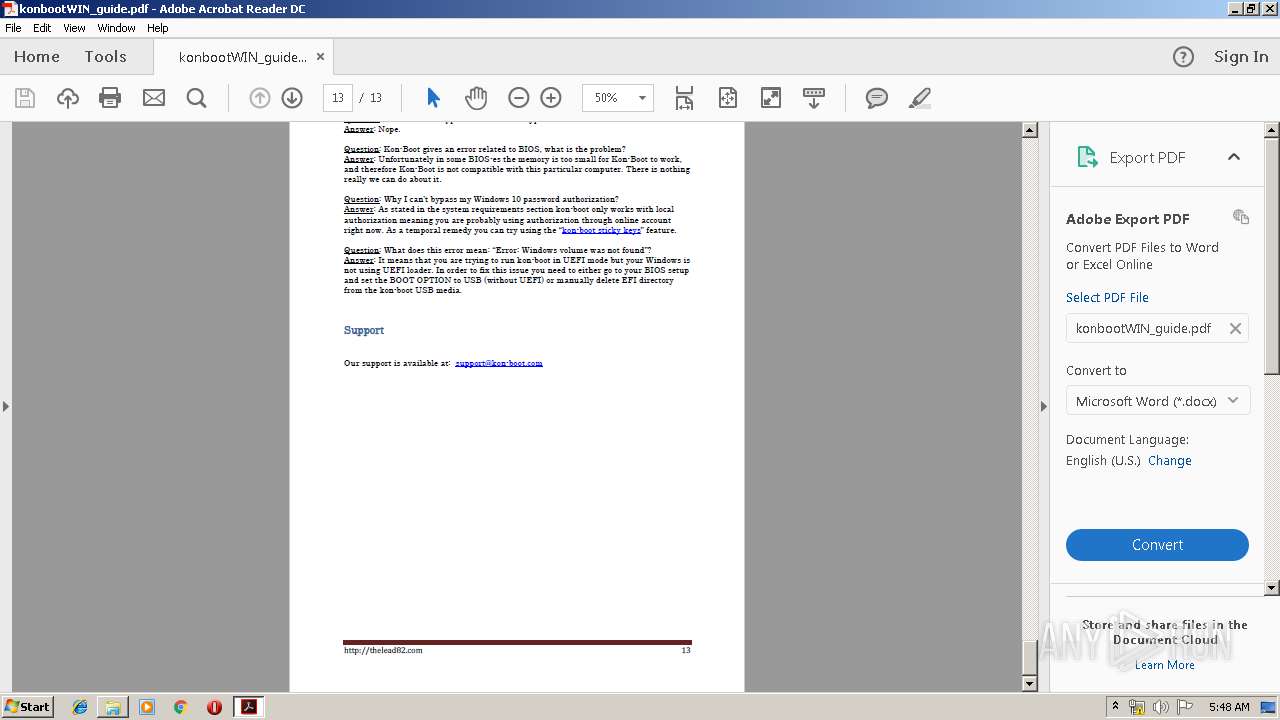Click the Sign In link

point(1241,57)
